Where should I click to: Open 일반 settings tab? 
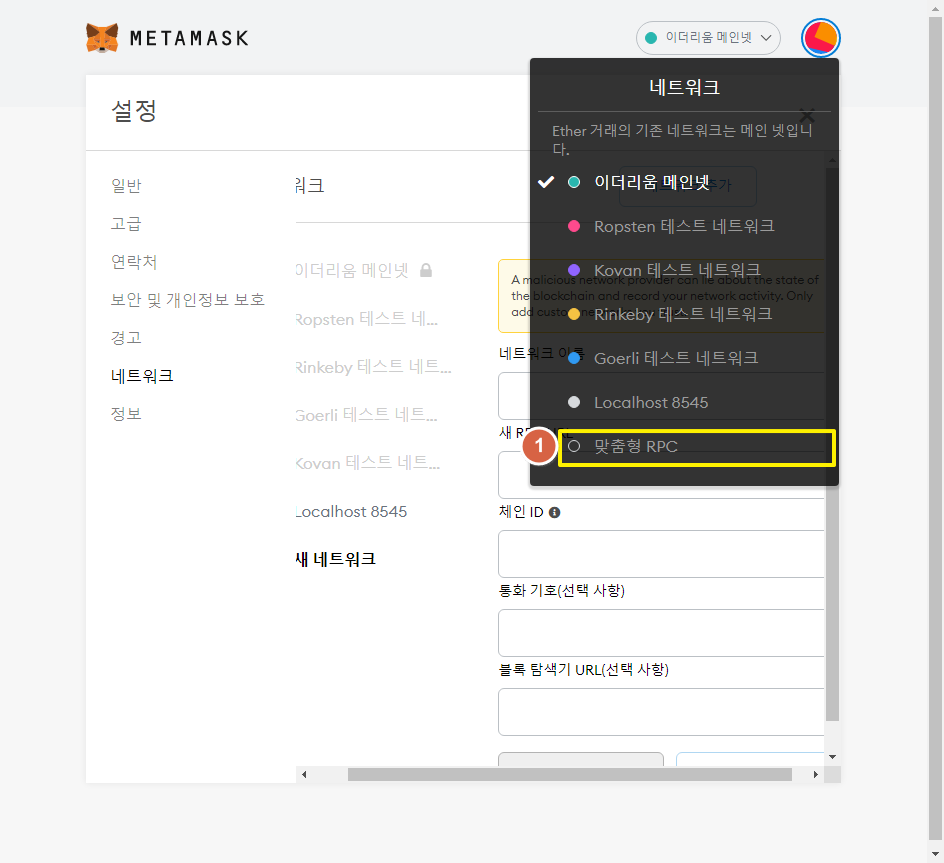[126, 185]
